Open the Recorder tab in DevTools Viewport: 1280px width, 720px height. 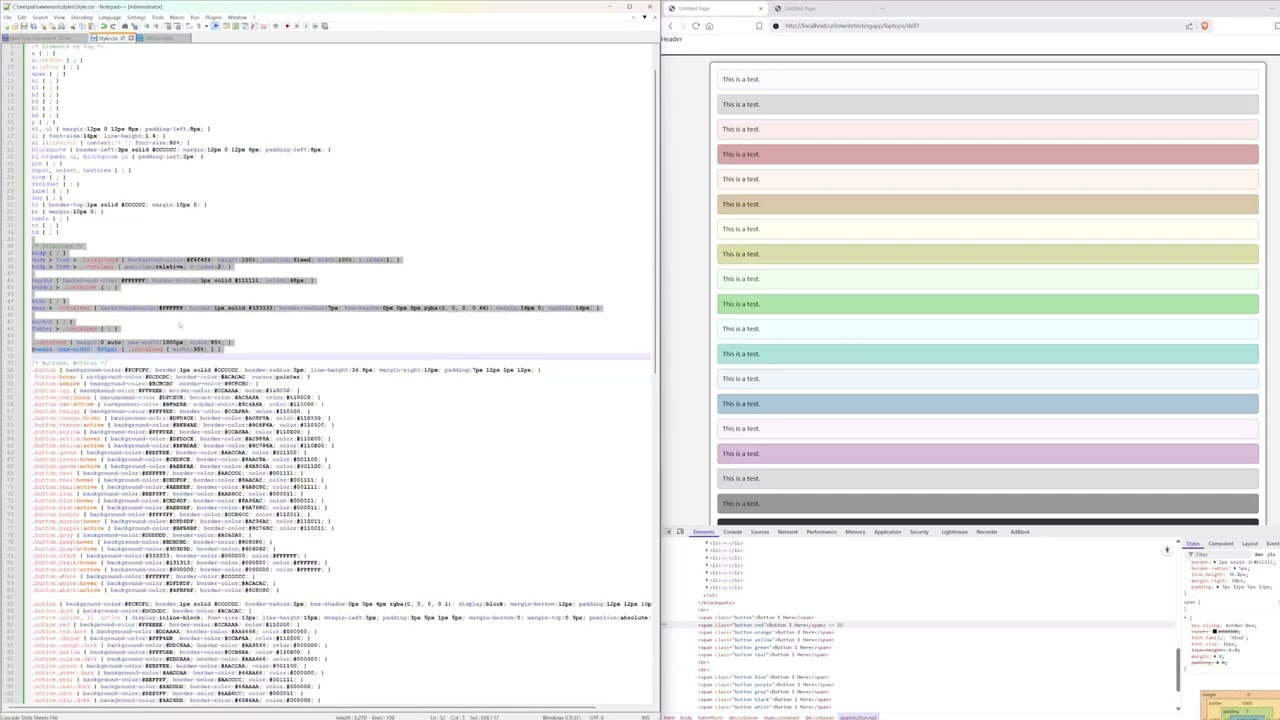987,532
